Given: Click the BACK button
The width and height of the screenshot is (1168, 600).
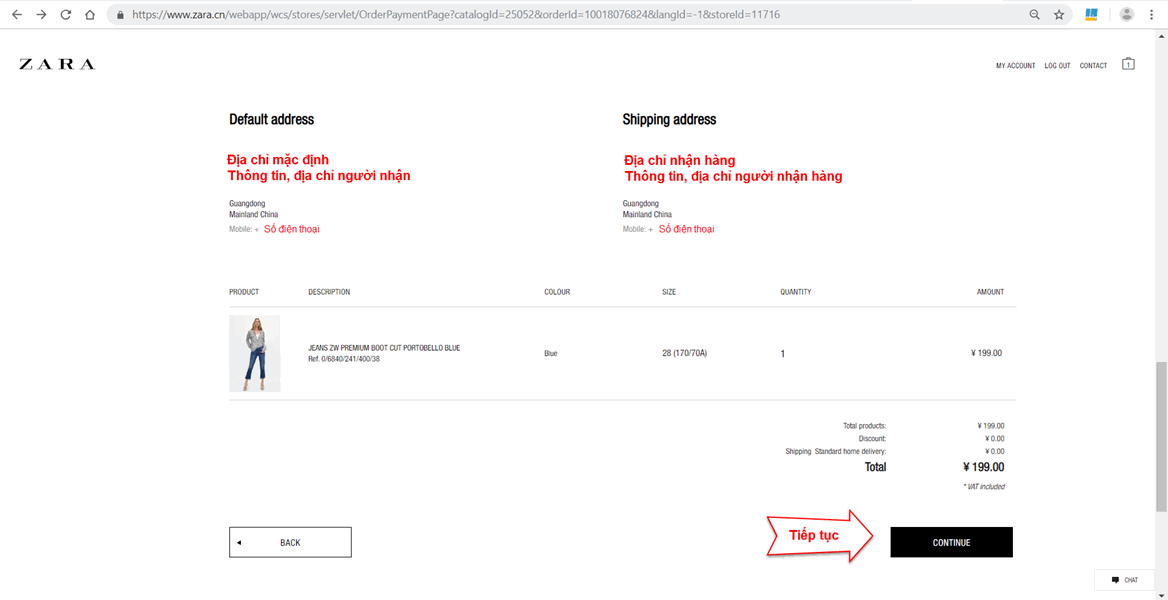Looking at the screenshot, I should tap(291, 543).
